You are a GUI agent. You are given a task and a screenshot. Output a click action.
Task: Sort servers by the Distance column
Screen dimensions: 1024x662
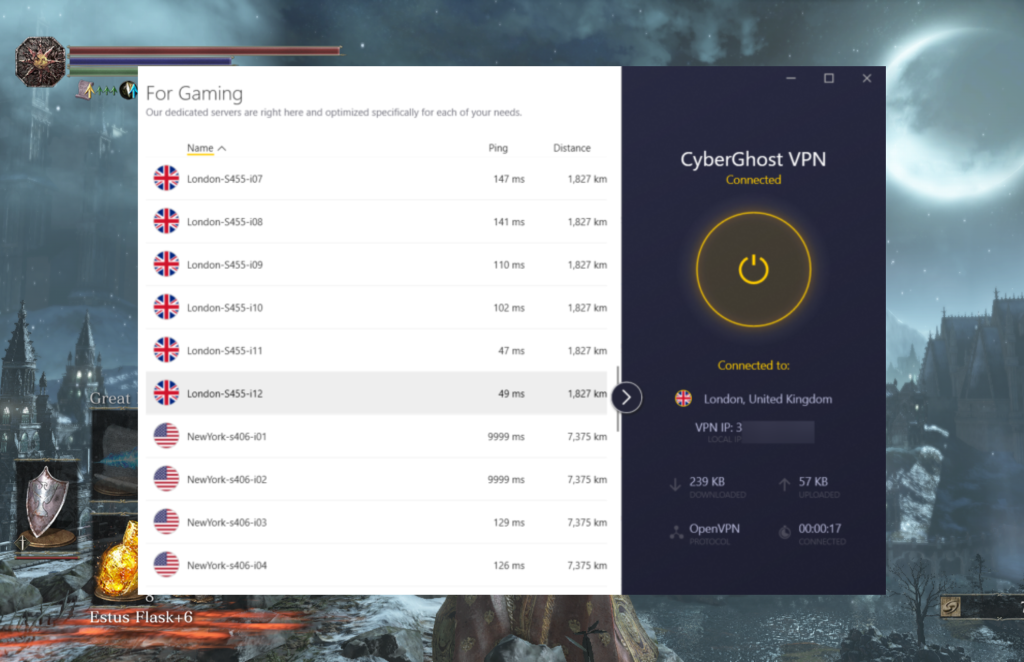(x=572, y=147)
